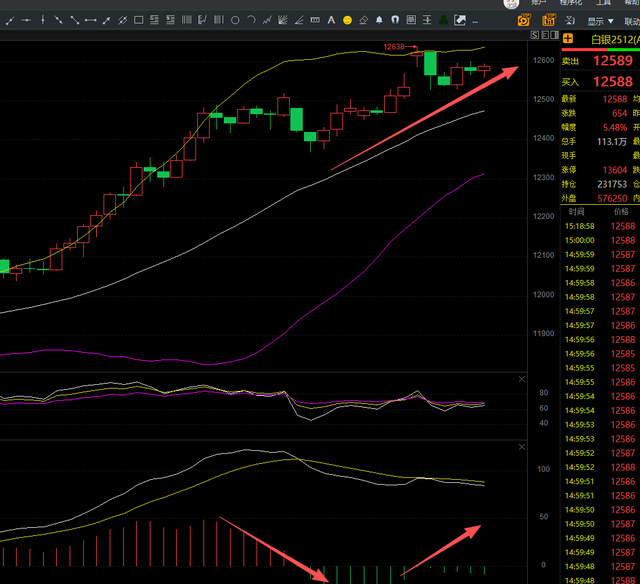Open the orange VIP replay icon
Viewport: 640px width, 584px height.
[524, 20]
